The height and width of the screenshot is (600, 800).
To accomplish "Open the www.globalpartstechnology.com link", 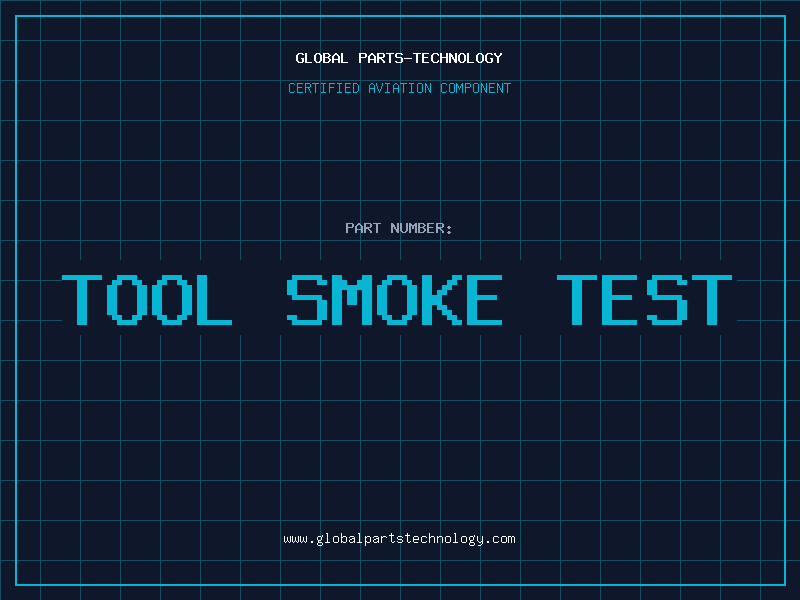I will coord(399,539).
